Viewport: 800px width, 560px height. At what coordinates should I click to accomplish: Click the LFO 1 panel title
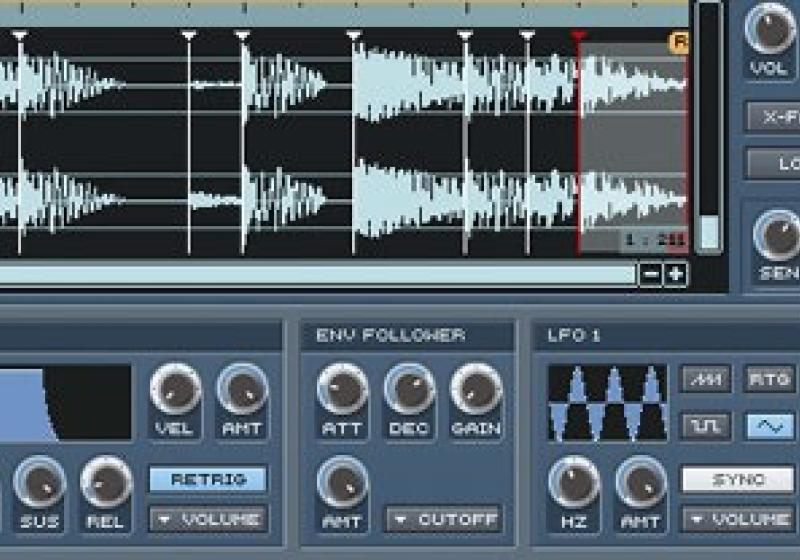click(574, 335)
